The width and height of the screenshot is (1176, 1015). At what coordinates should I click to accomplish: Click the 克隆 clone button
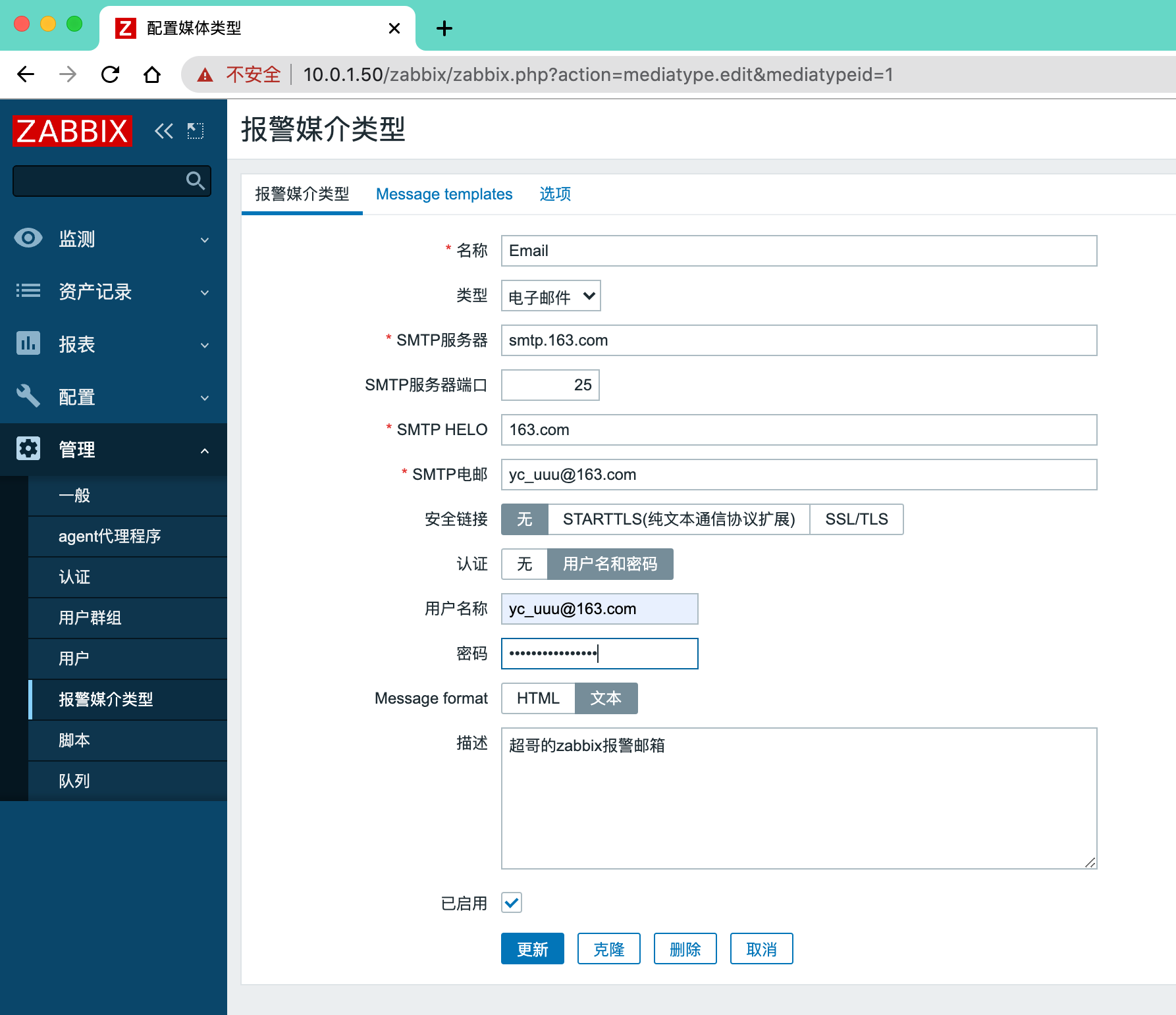608,949
